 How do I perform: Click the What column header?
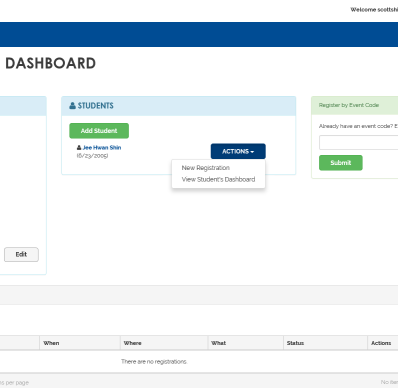[219, 343]
